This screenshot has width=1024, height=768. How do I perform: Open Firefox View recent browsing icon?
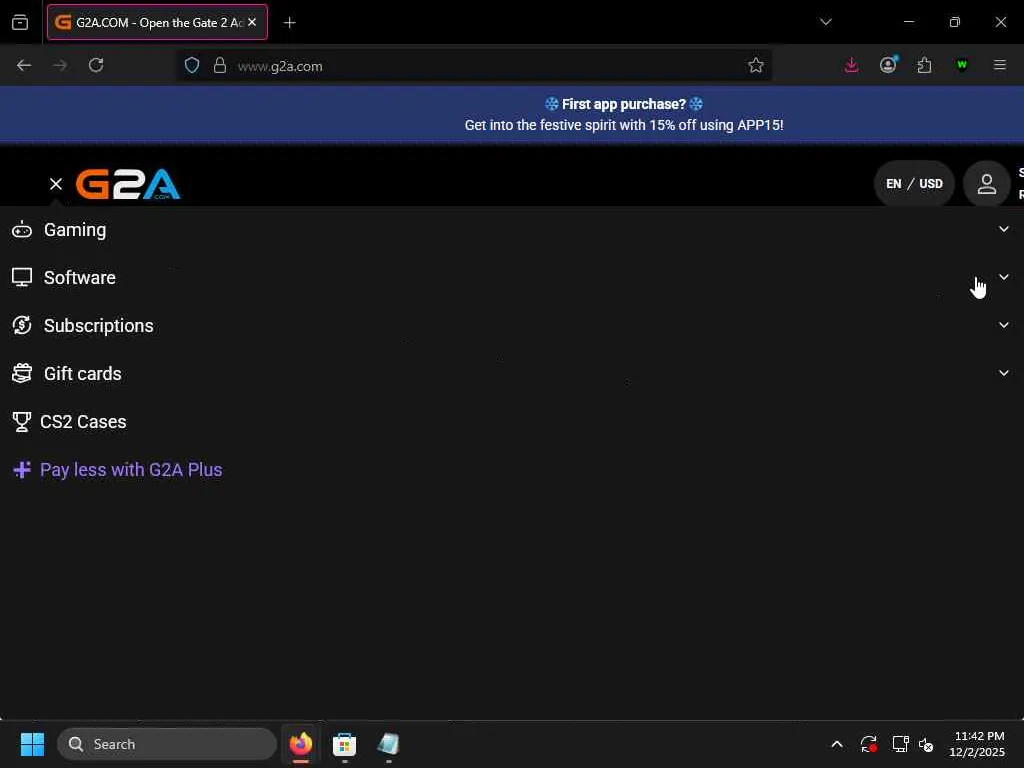point(20,22)
